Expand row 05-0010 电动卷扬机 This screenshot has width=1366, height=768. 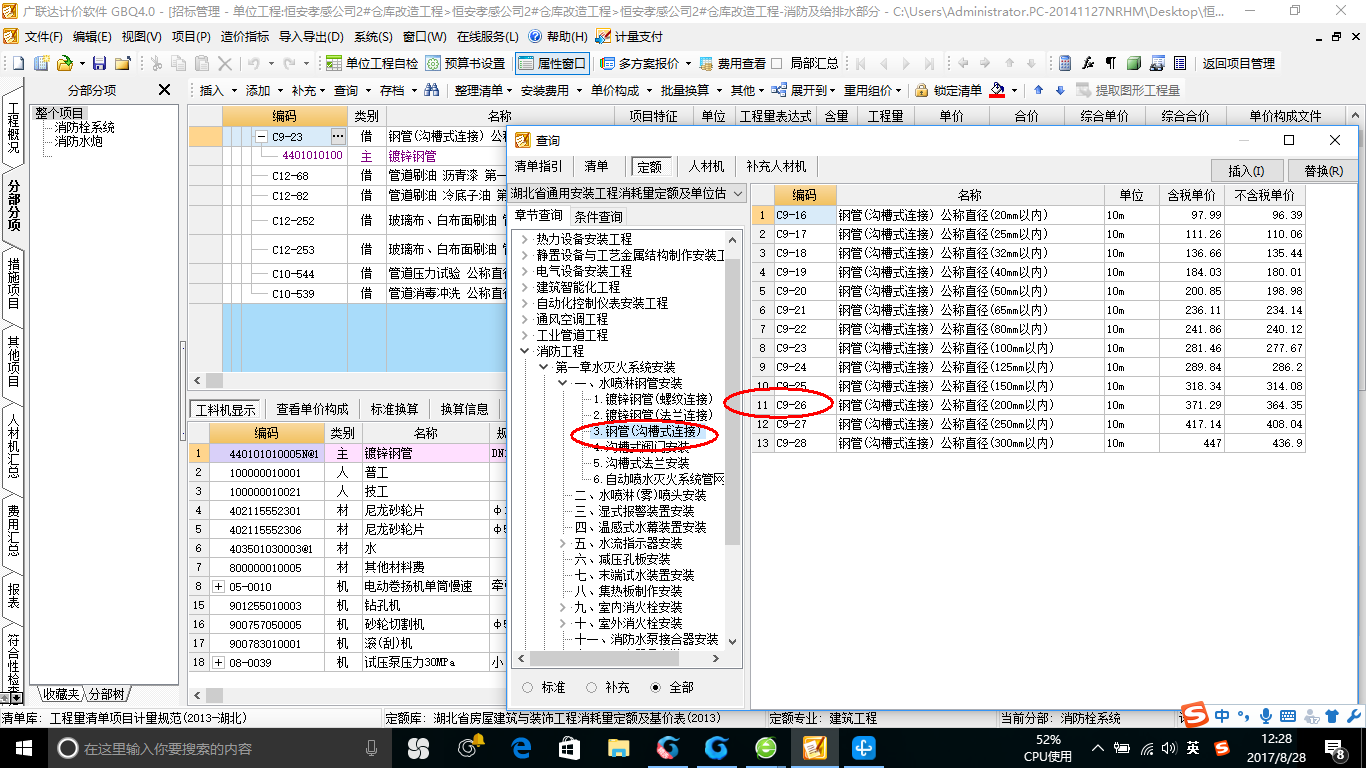click(219, 586)
